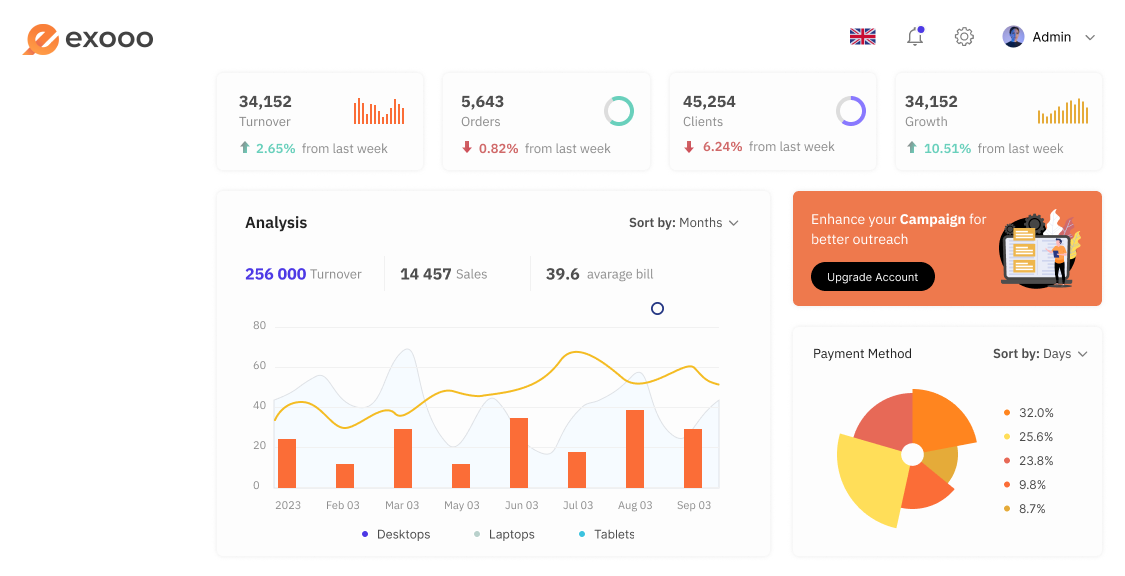Click the 9.8% payment legend entry
The image size is (1125, 576).
point(1025,485)
